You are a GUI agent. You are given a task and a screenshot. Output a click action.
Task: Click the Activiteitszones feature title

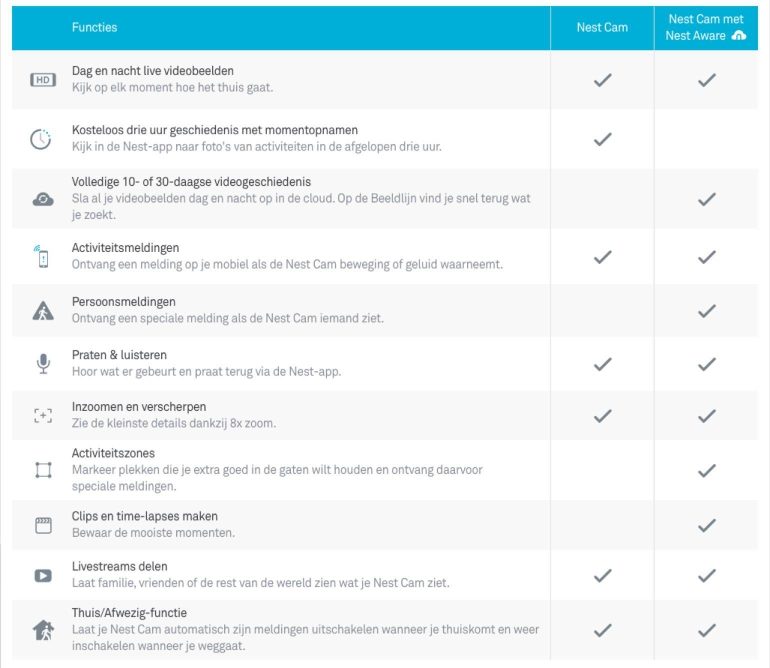pos(112,453)
